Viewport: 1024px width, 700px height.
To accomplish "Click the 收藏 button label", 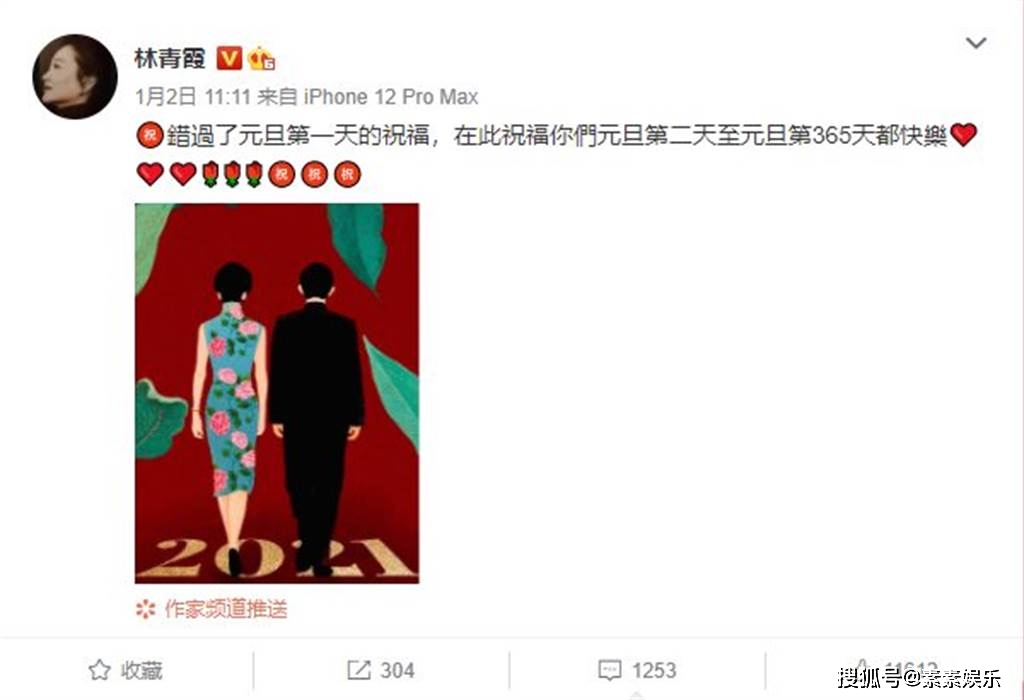I will point(141,671).
